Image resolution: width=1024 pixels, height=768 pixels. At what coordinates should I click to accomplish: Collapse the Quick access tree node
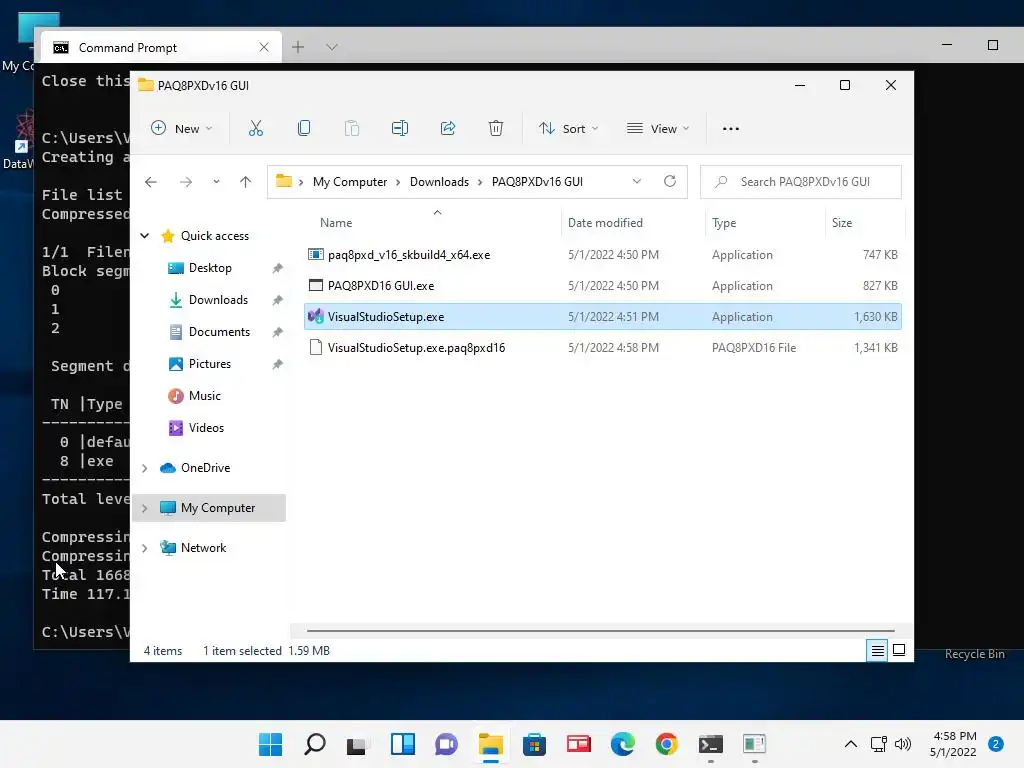tap(145, 236)
